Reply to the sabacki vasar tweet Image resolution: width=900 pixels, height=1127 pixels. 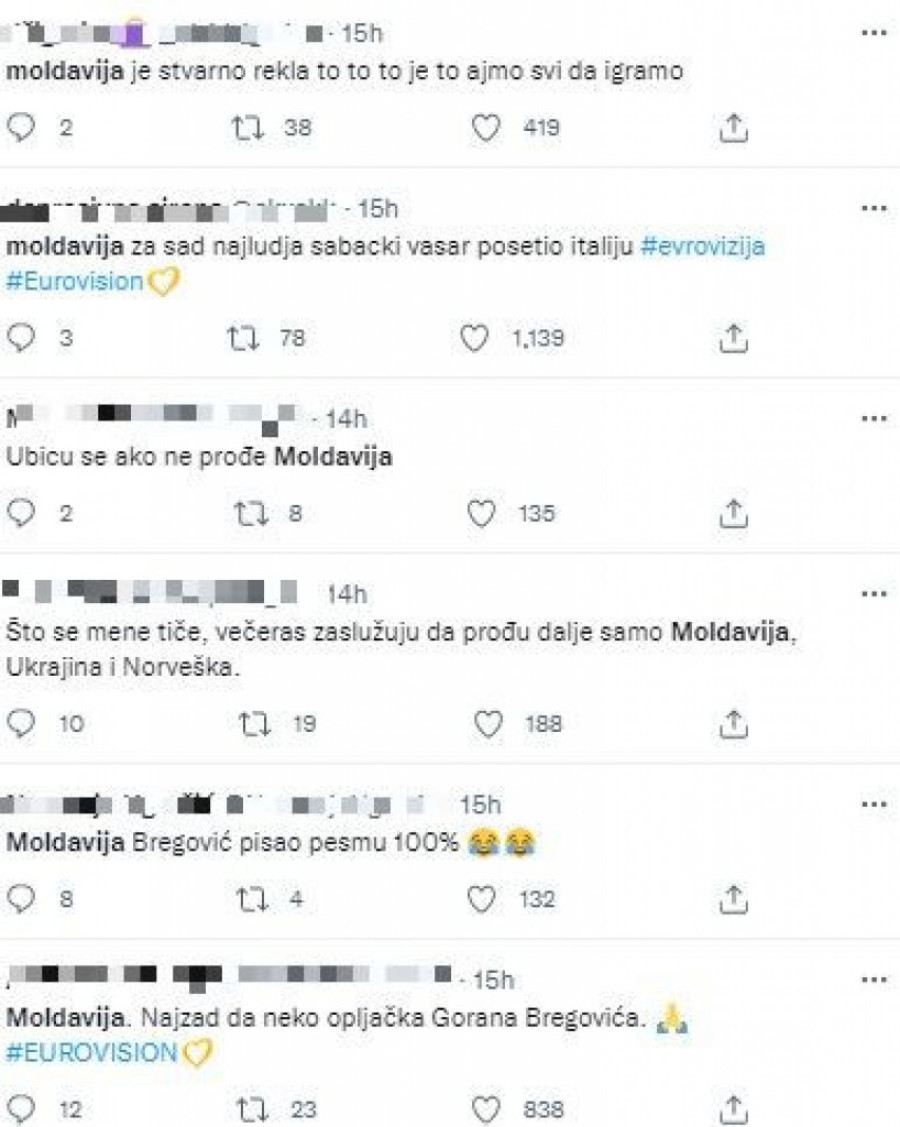[x=21, y=338]
